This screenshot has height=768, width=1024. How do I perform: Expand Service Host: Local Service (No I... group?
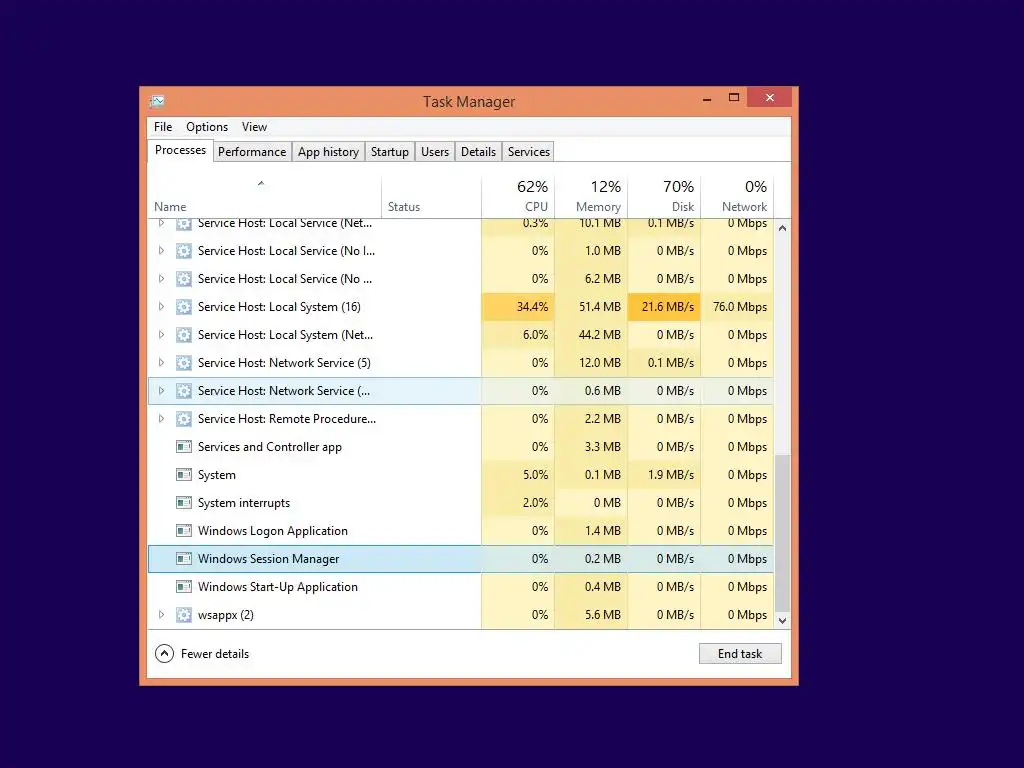[161, 250]
